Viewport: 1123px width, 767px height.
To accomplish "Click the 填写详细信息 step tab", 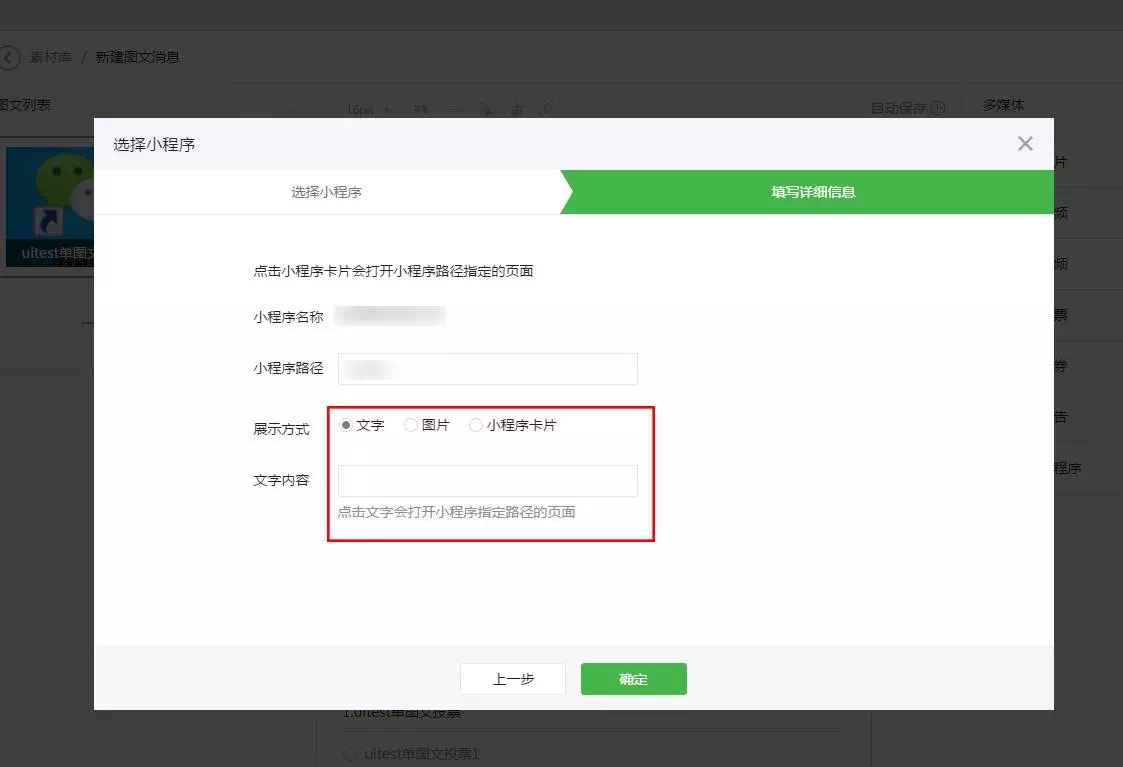I will (812, 192).
